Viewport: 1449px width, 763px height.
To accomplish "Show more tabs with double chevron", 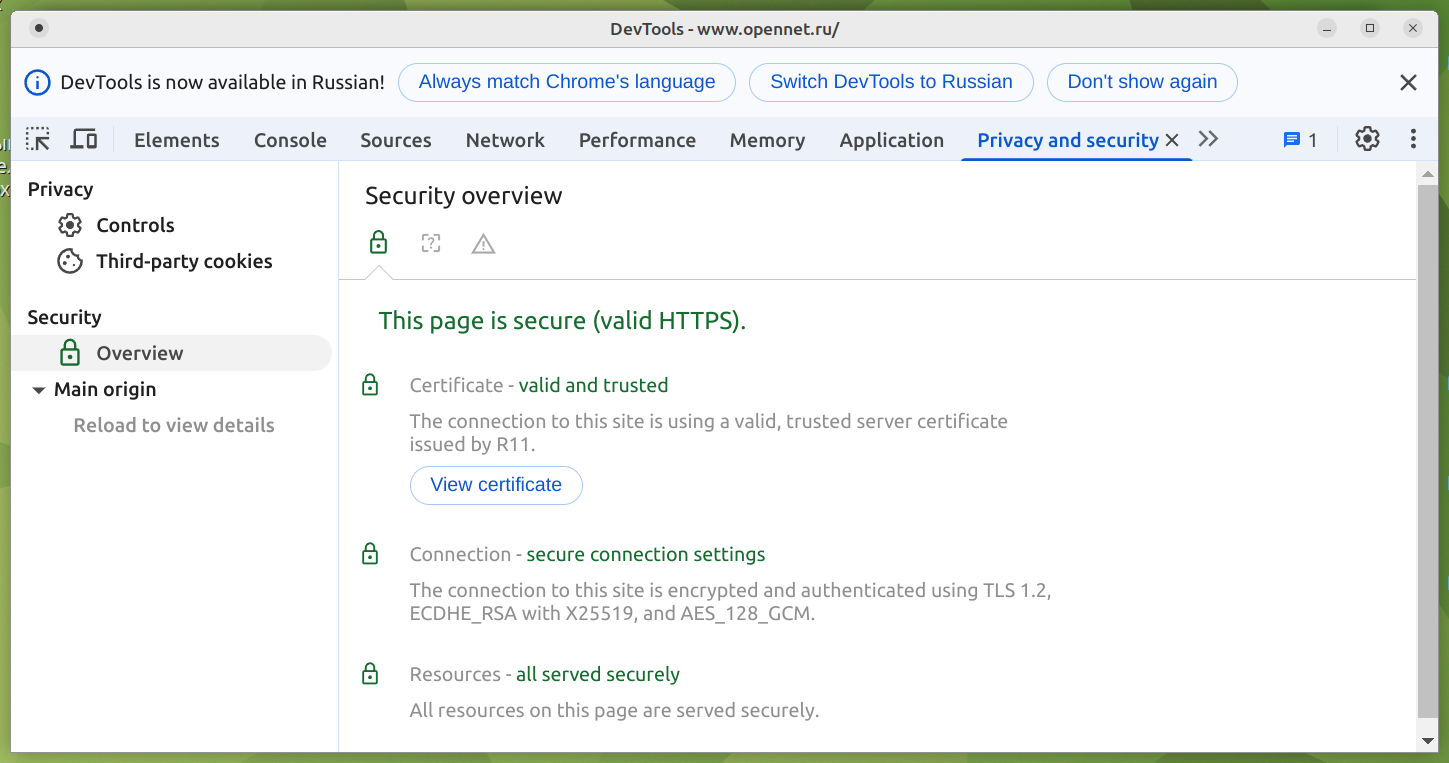I will pos(1208,139).
